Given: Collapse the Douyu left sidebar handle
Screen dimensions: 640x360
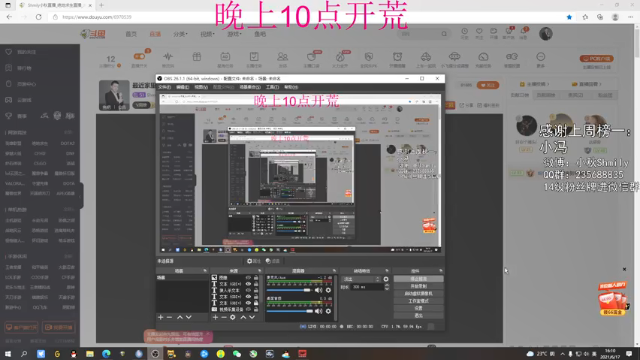Looking at the screenshot, I should [81, 196].
